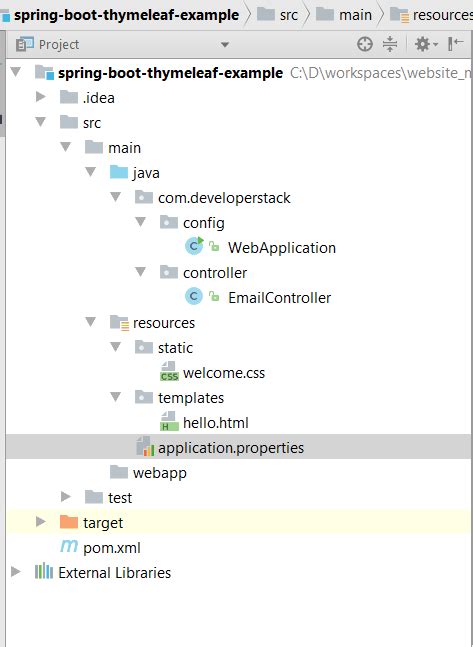This screenshot has width=473, height=647.
Task: Click the public lock icon beside EmailController
Action: [x=214, y=296]
